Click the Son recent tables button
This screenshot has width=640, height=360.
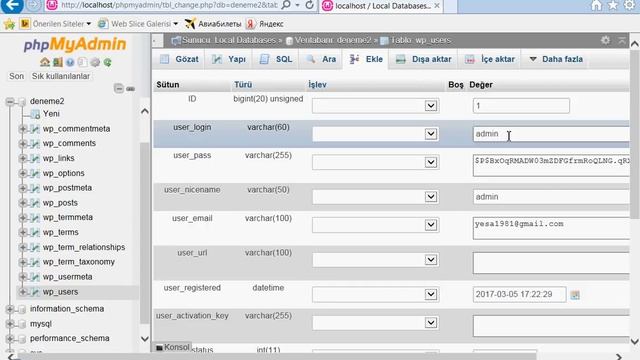tap(17, 76)
